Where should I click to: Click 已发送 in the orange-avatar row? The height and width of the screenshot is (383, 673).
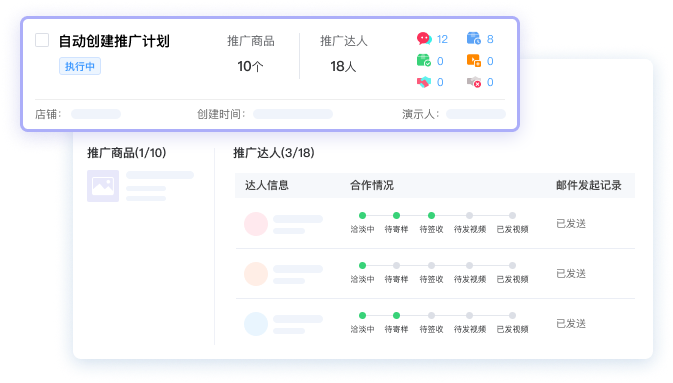click(571, 274)
